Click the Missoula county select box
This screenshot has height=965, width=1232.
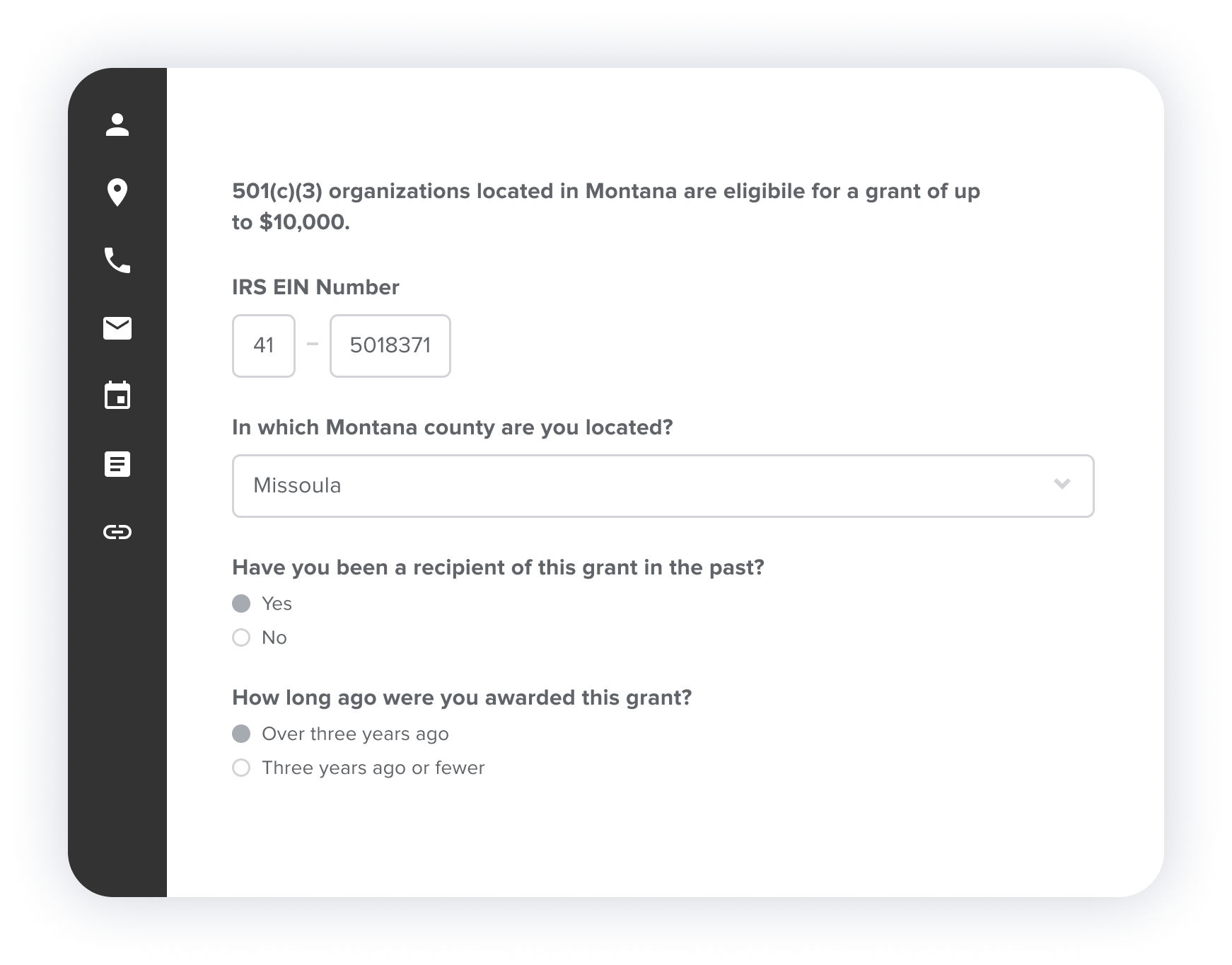(x=637, y=486)
